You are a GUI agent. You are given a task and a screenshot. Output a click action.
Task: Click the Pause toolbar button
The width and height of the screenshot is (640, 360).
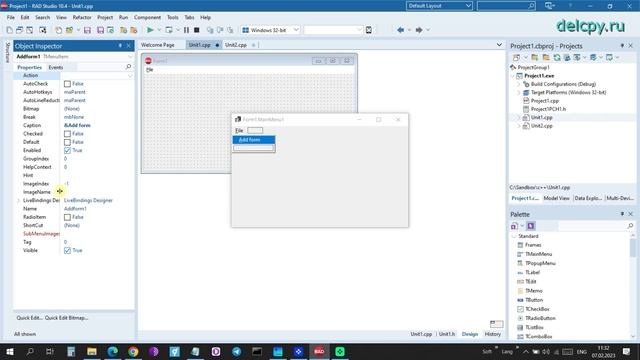(x=186, y=30)
